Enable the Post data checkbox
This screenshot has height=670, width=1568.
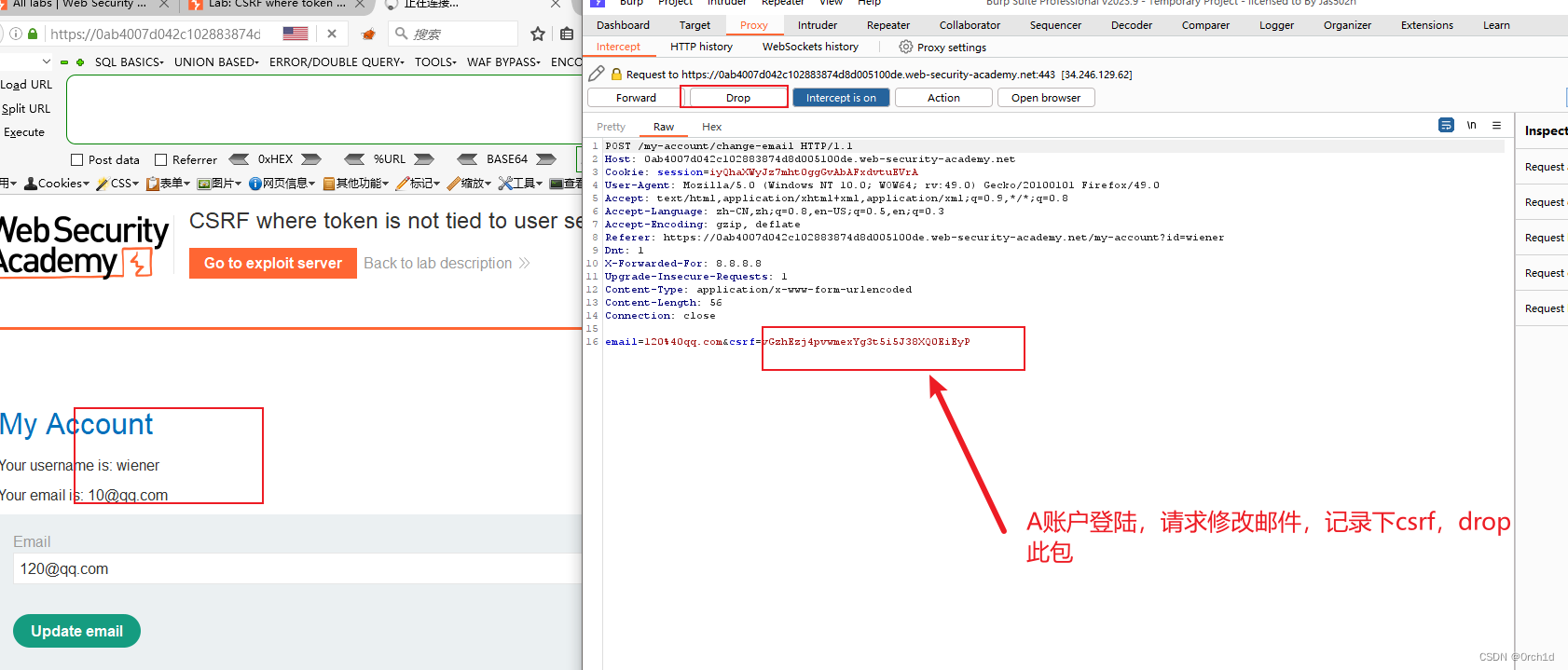click(78, 160)
